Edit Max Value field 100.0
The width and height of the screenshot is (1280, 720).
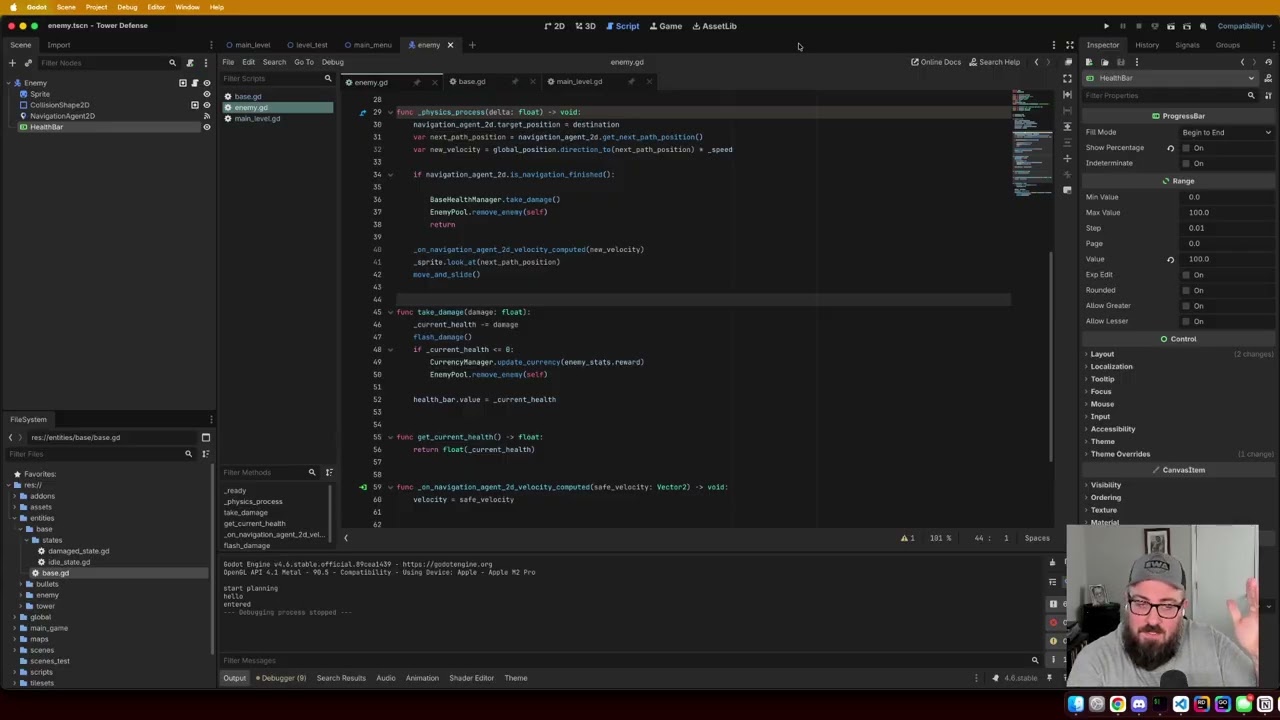1229,212
